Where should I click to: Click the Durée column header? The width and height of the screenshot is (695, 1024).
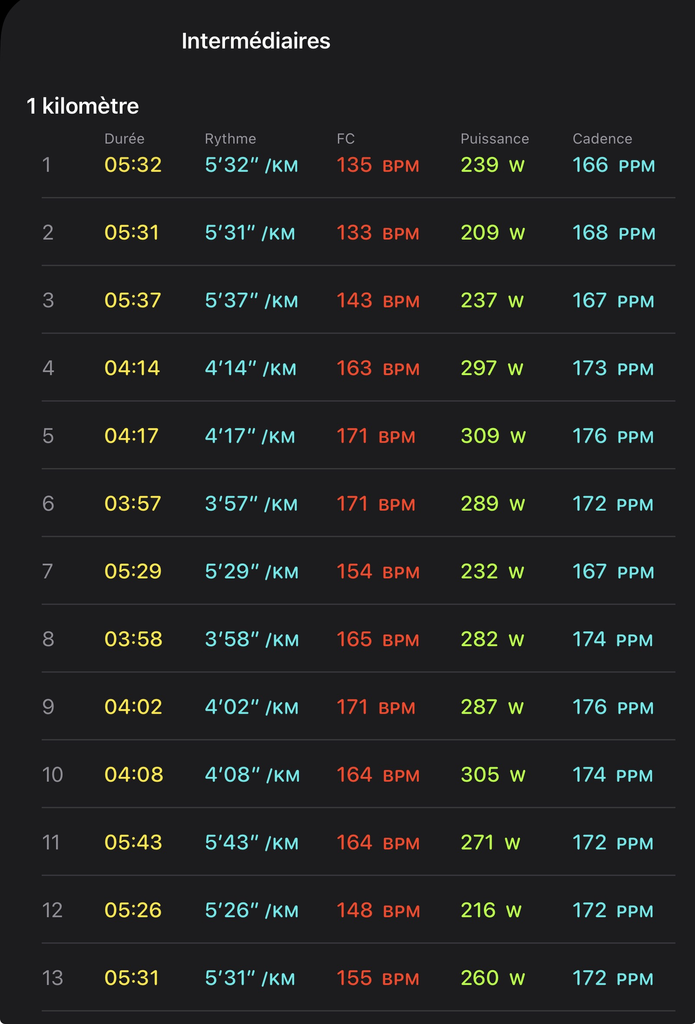pyautogui.click(x=124, y=138)
